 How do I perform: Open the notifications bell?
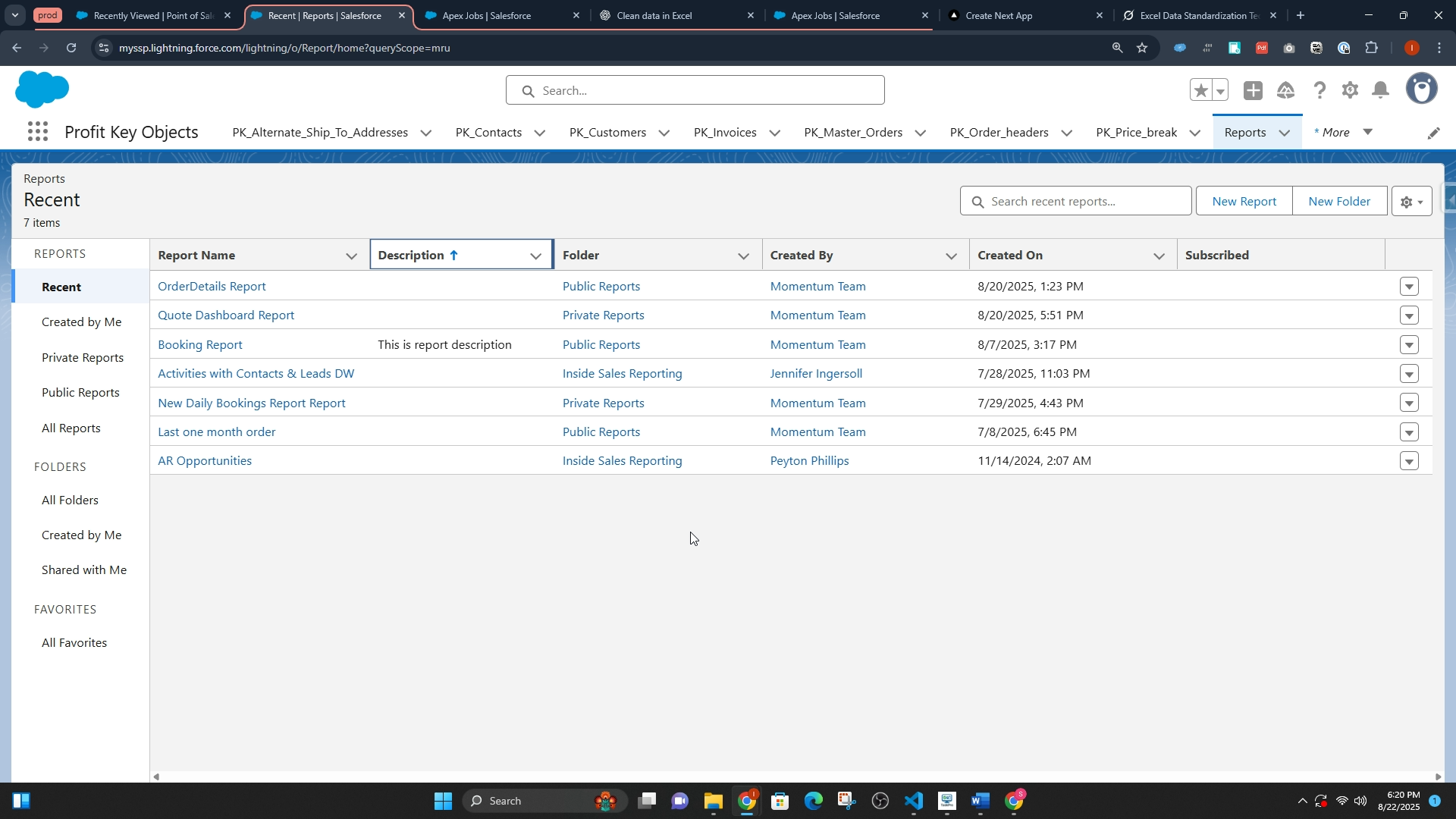pos(1381,90)
